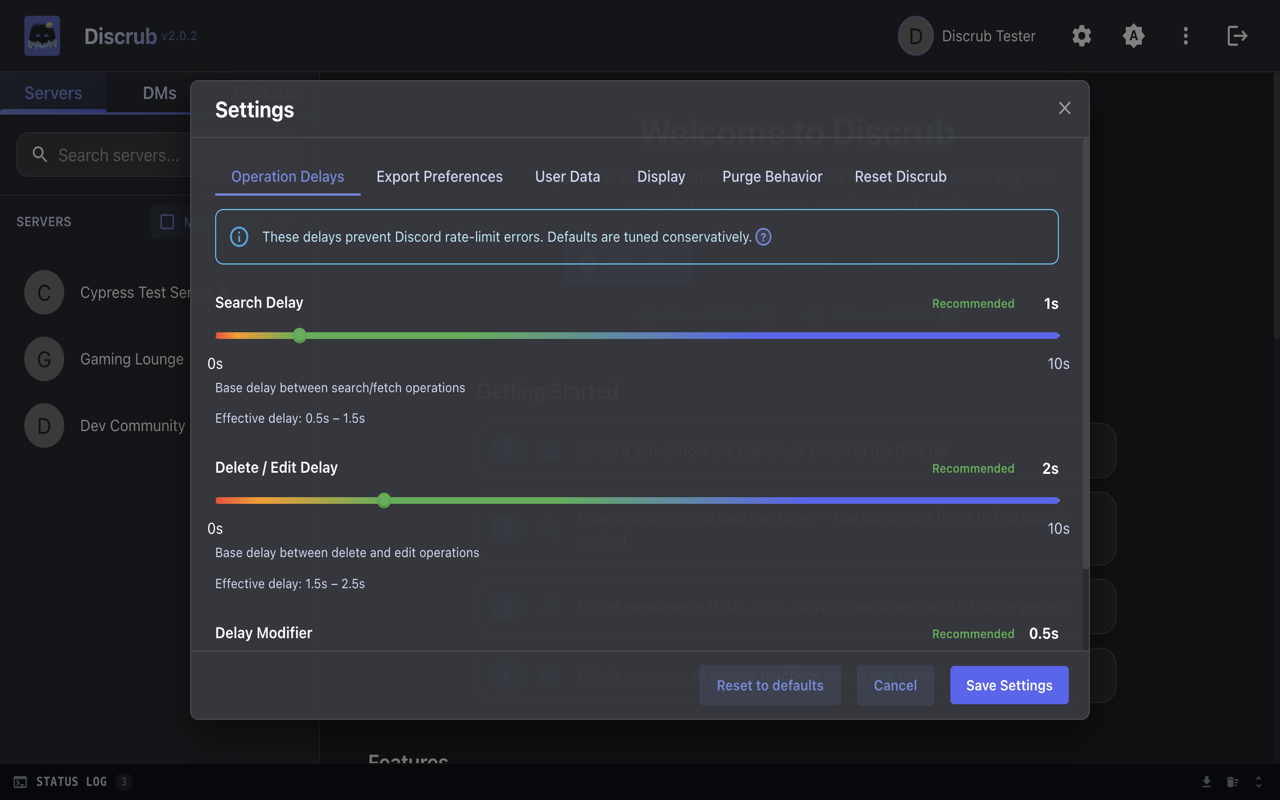Image resolution: width=1280 pixels, height=800 pixels.
Task: Click the Cancel button
Action: pyautogui.click(x=895, y=685)
